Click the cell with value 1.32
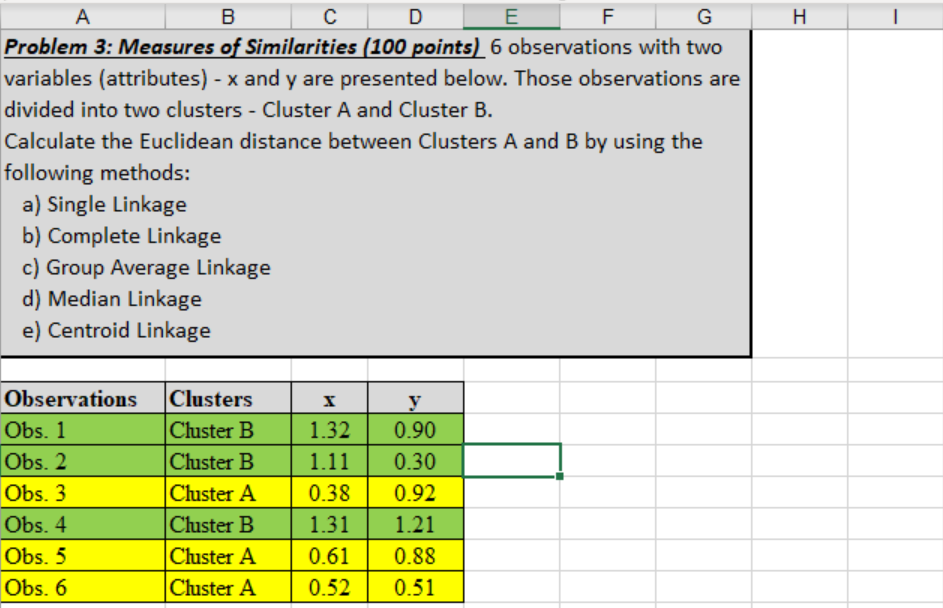943x608 pixels. 330,429
